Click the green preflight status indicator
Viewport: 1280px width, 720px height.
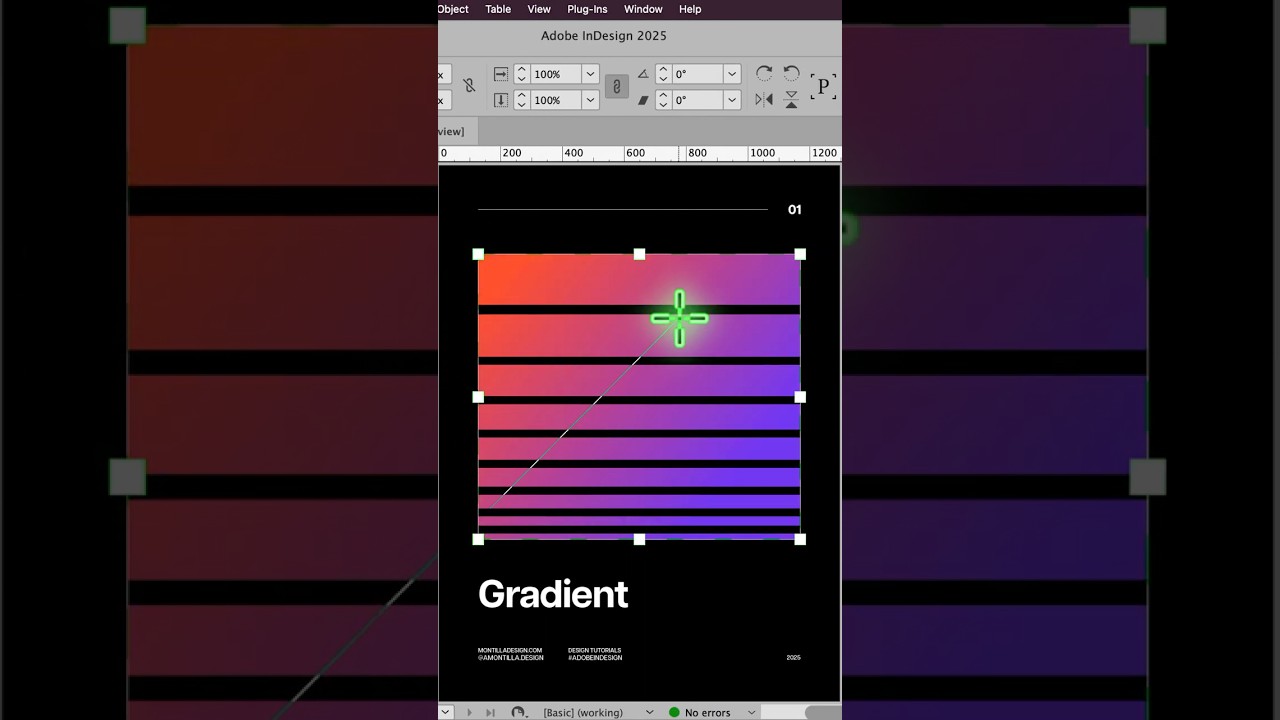674,712
